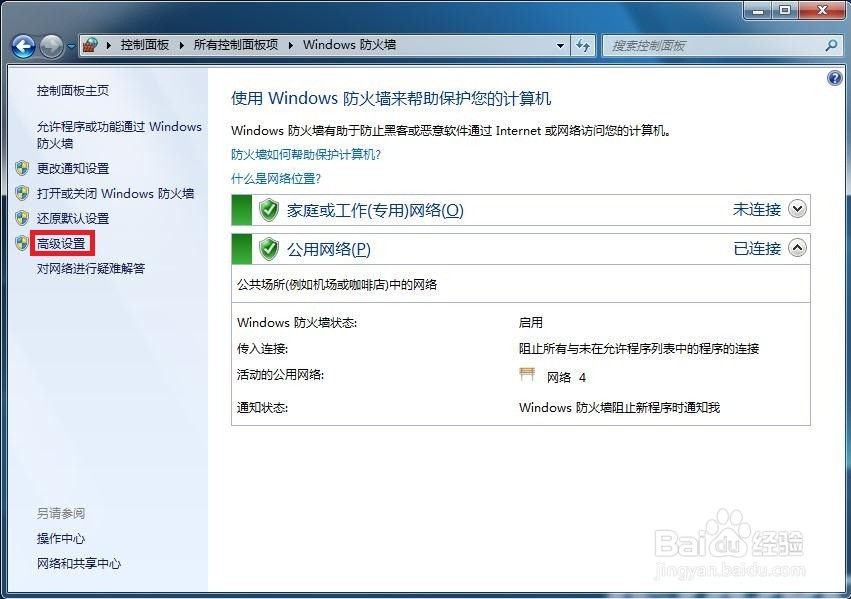The width and height of the screenshot is (851, 599).
Task: Open the recent pages dropdown beside Forward
Action: 71,47
